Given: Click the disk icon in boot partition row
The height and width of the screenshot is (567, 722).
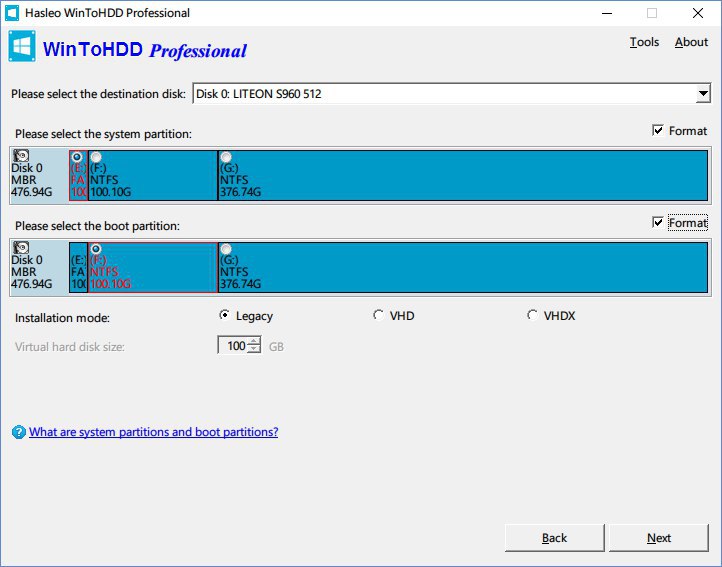Looking at the screenshot, I should (x=21, y=248).
